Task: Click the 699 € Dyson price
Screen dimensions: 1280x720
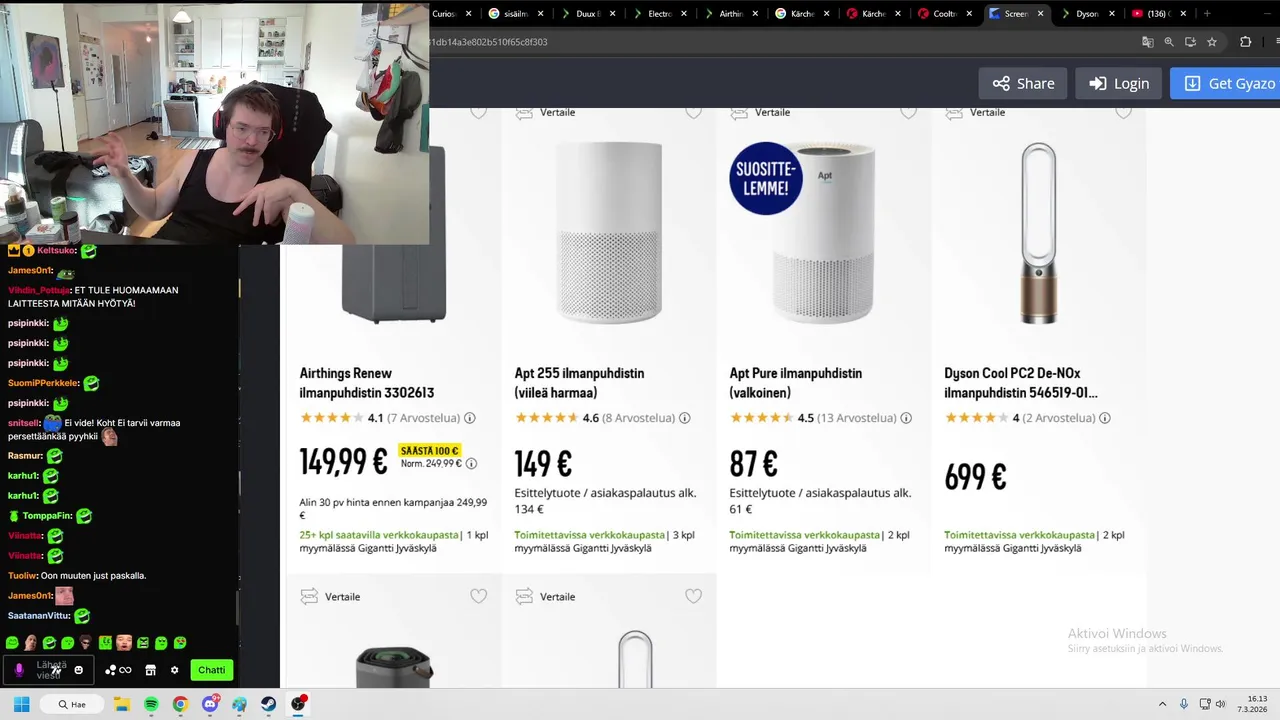Action: click(975, 477)
